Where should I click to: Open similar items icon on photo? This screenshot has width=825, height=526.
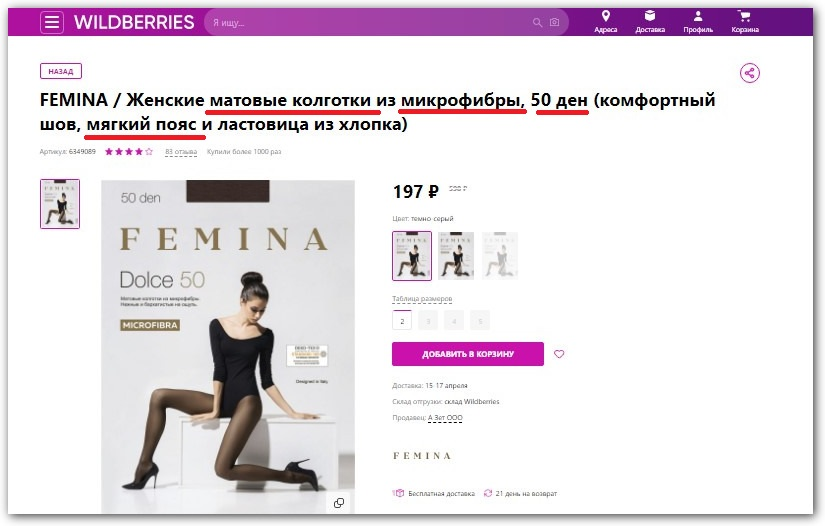coord(339,503)
